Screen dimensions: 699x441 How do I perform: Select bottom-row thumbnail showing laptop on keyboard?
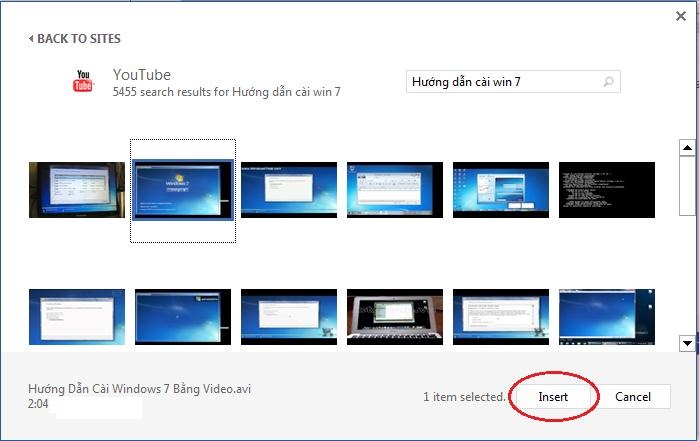pyautogui.click(x=395, y=317)
